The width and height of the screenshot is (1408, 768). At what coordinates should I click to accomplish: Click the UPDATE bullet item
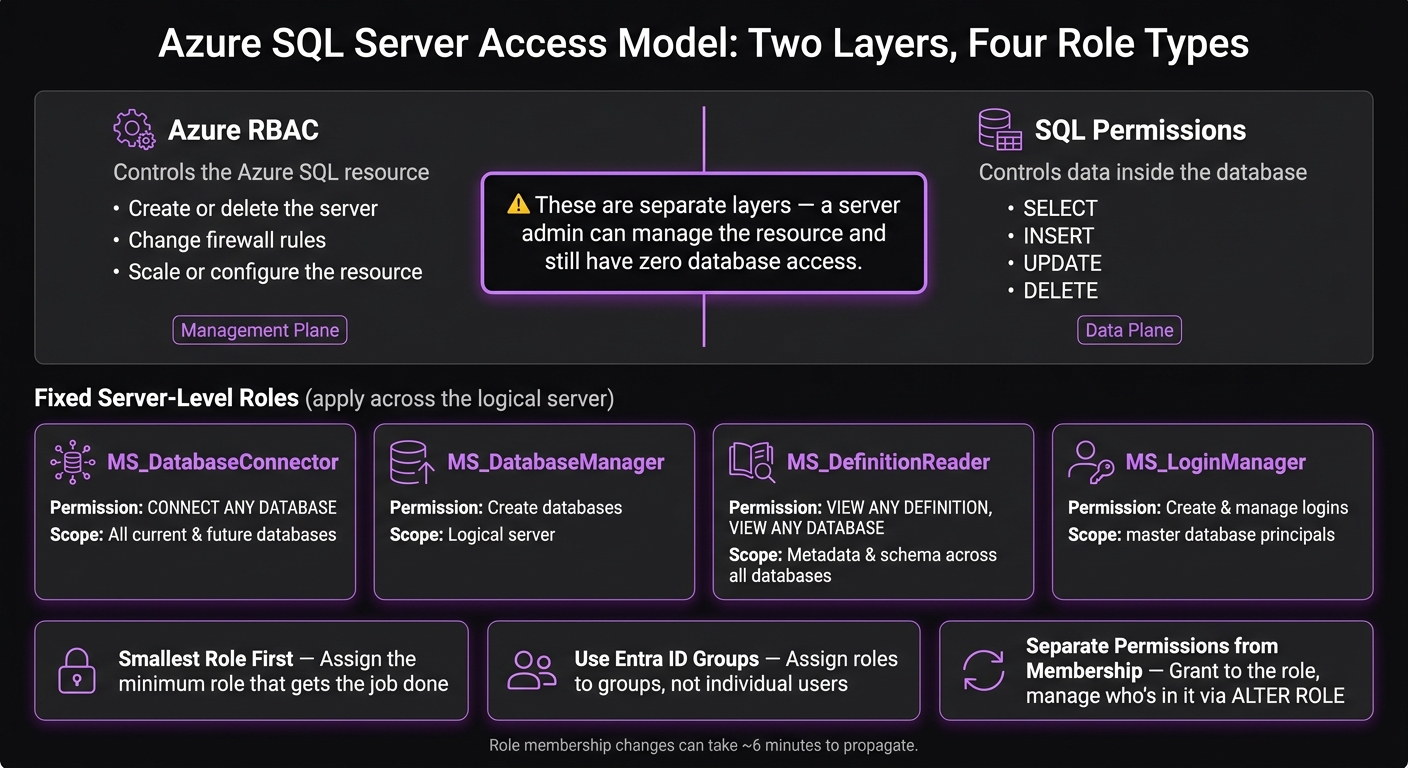(x=1062, y=263)
